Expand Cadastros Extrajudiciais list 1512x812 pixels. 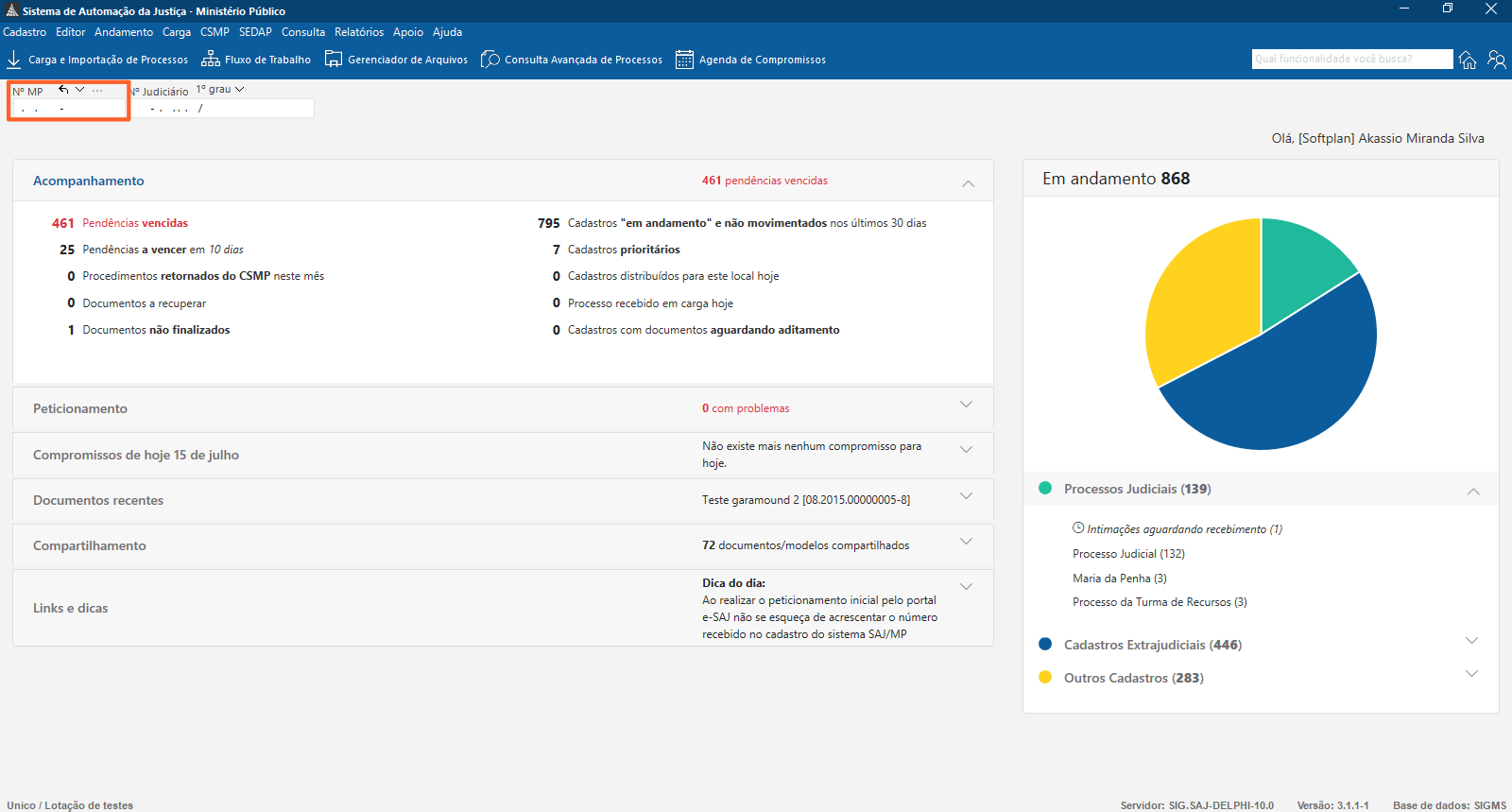click(1471, 641)
